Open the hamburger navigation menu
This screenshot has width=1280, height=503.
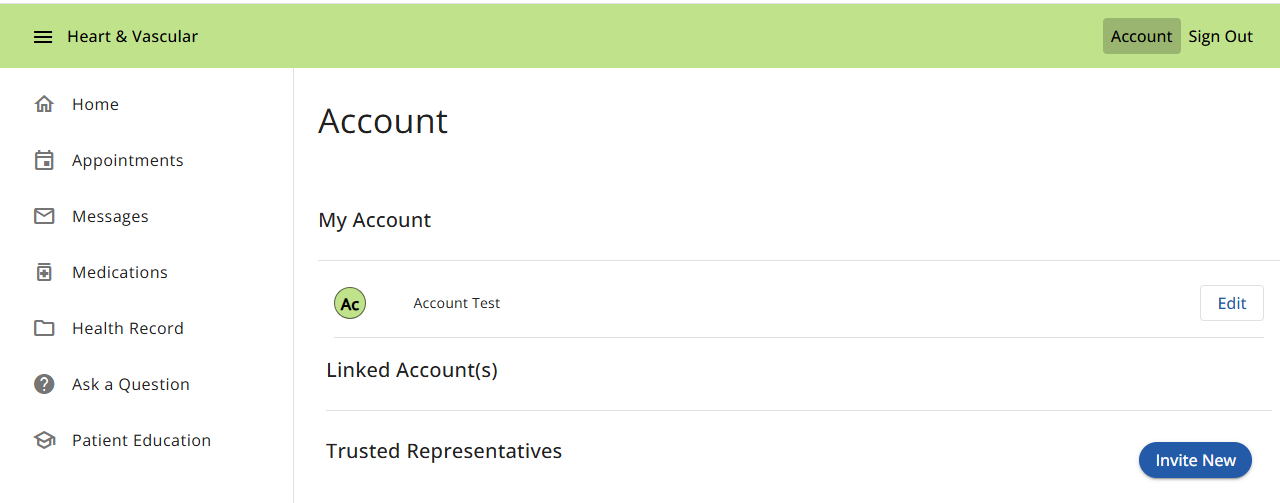pos(43,37)
